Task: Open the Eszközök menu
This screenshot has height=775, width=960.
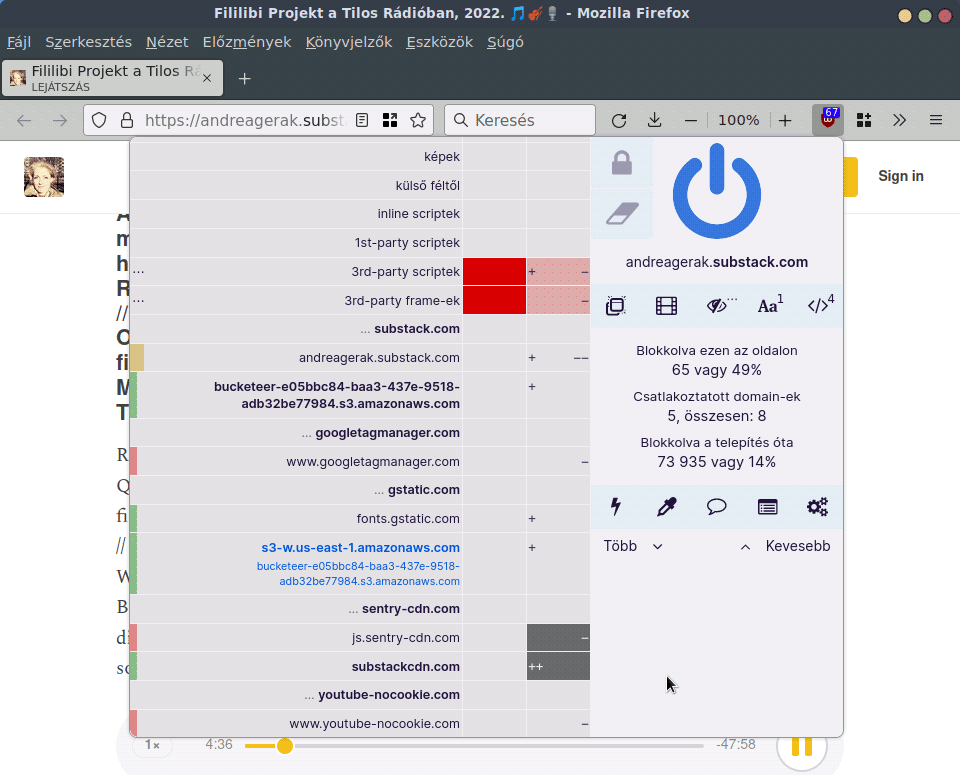Action: pyautogui.click(x=440, y=42)
